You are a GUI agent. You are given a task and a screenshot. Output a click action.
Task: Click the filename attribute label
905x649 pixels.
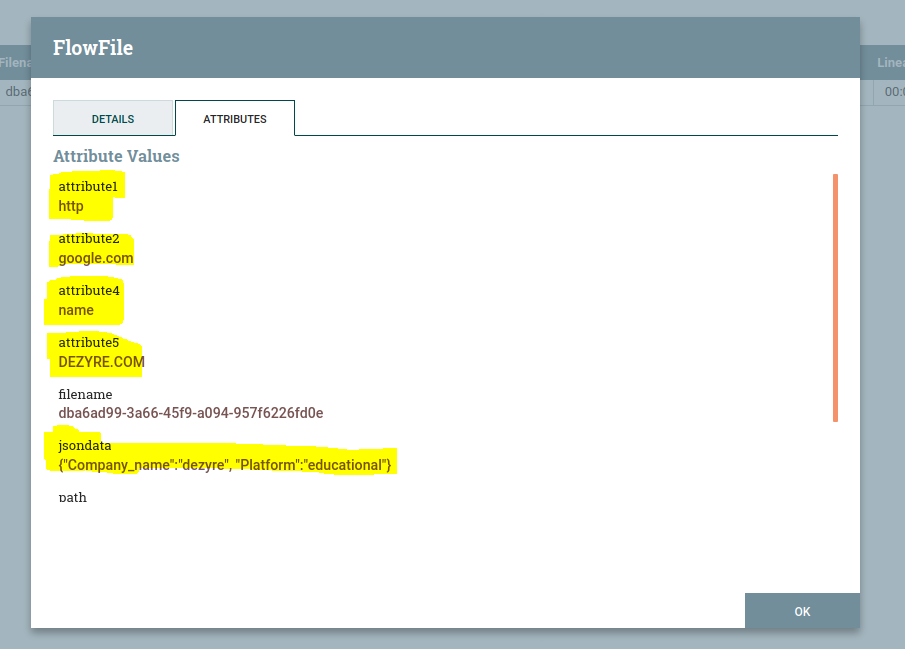point(85,395)
